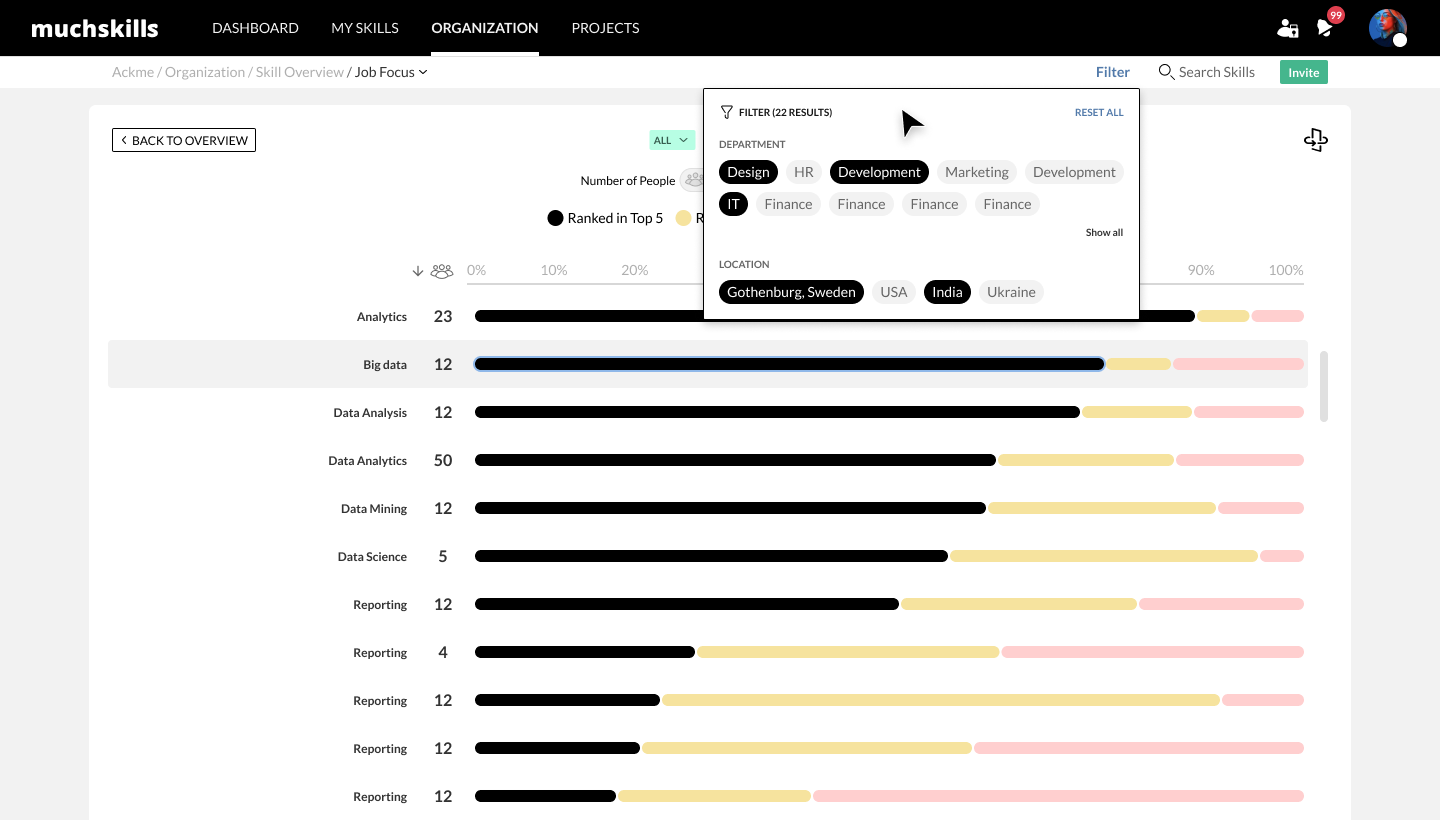Select the Data Science skill label
1440x820 pixels.
(372, 557)
